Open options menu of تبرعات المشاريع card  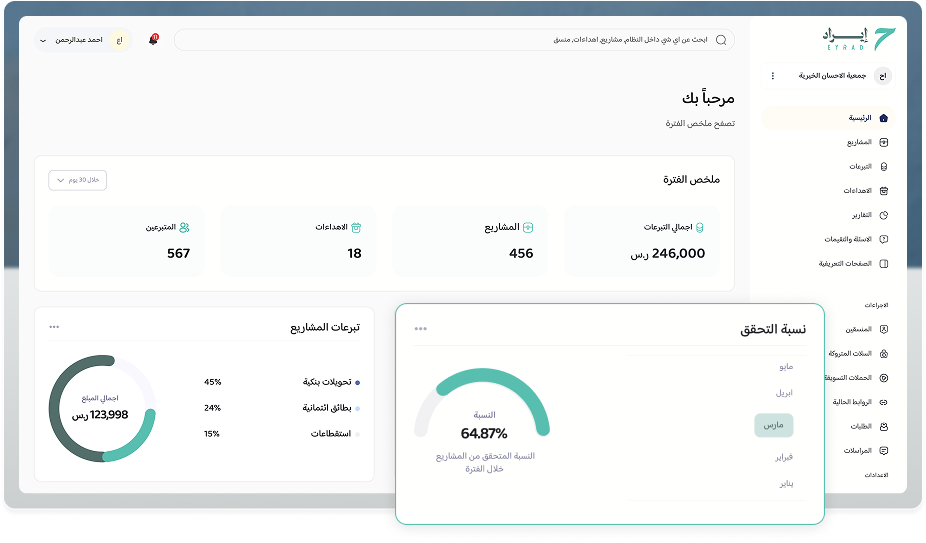point(54,327)
